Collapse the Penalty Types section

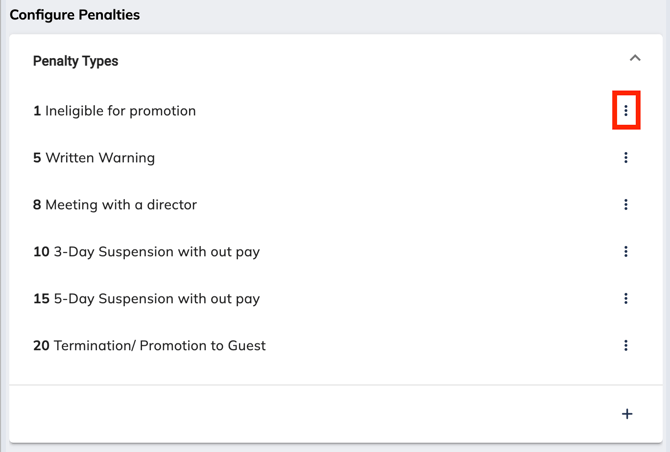click(x=634, y=59)
